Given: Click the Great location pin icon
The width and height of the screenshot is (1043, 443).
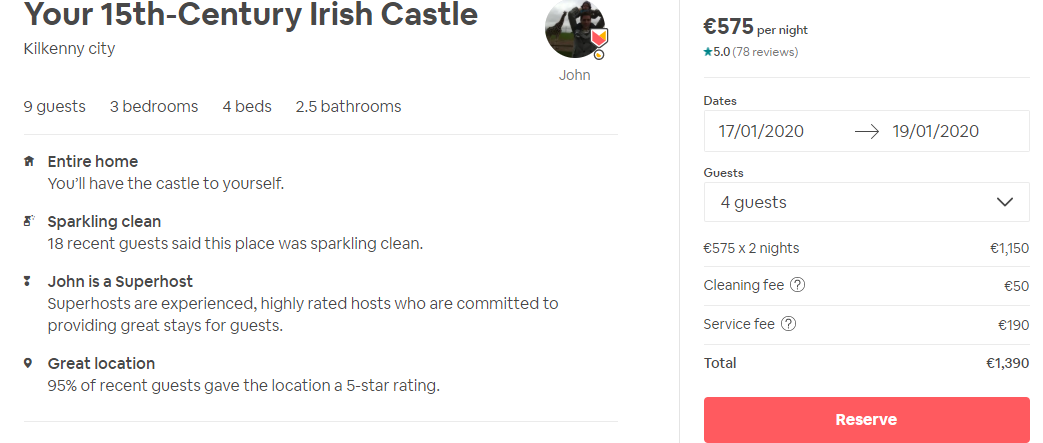Looking at the screenshot, I should (28, 363).
